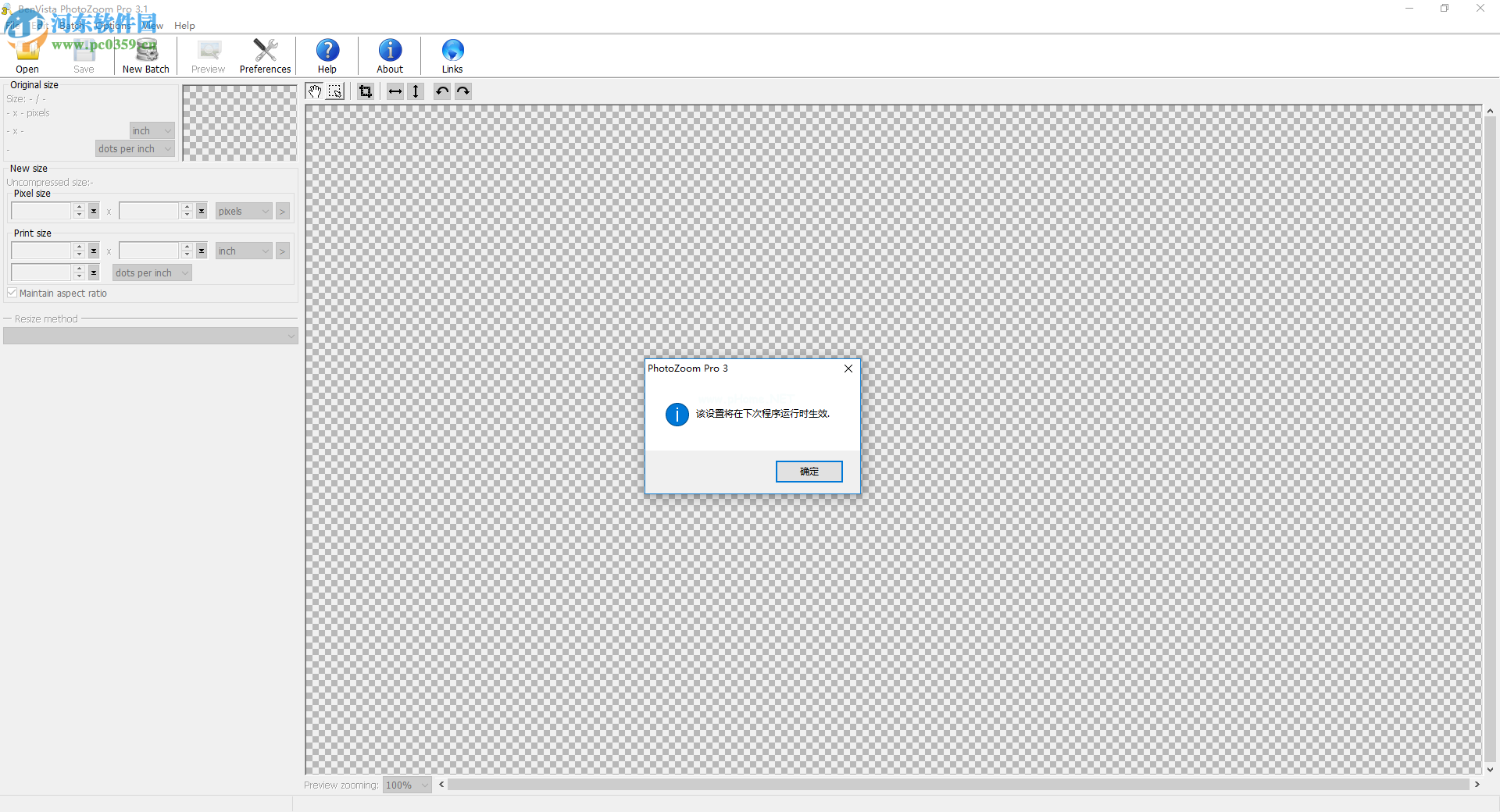
Task: Click the PhotoZoom app icon in title bar
Action: (6, 9)
